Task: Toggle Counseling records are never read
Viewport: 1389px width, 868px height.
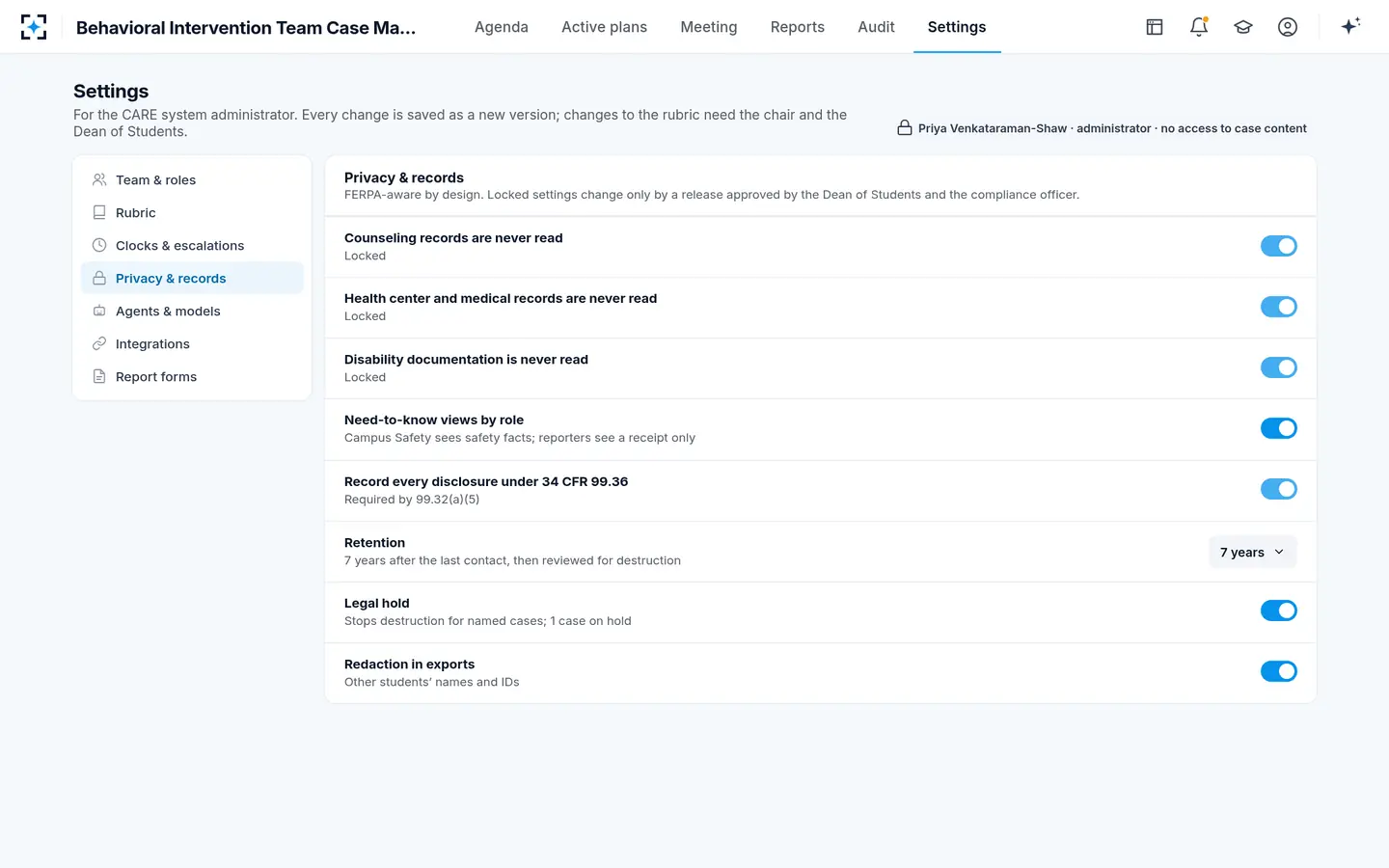Action: (x=1278, y=246)
